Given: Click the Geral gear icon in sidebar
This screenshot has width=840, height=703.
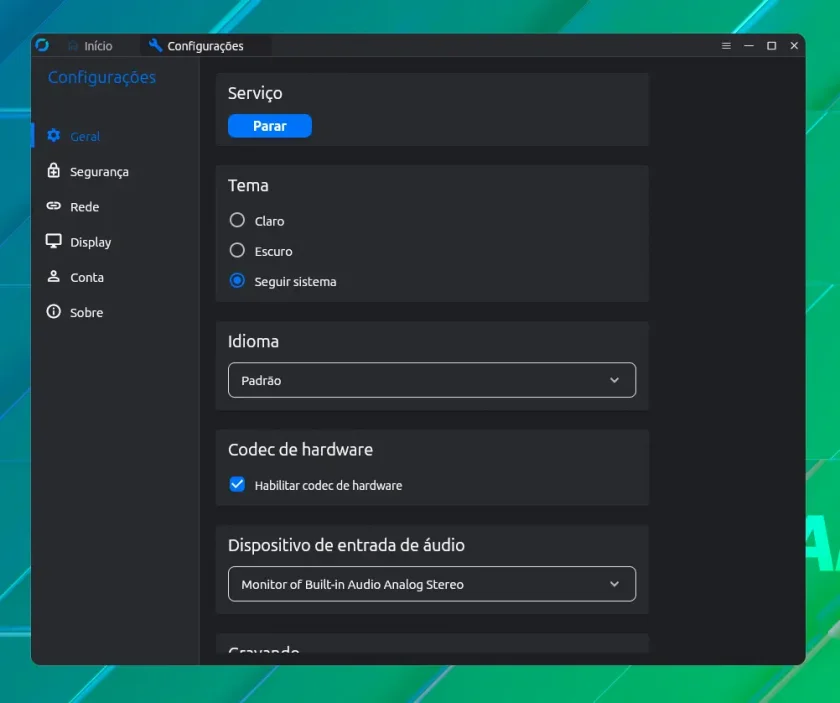Looking at the screenshot, I should (x=54, y=136).
